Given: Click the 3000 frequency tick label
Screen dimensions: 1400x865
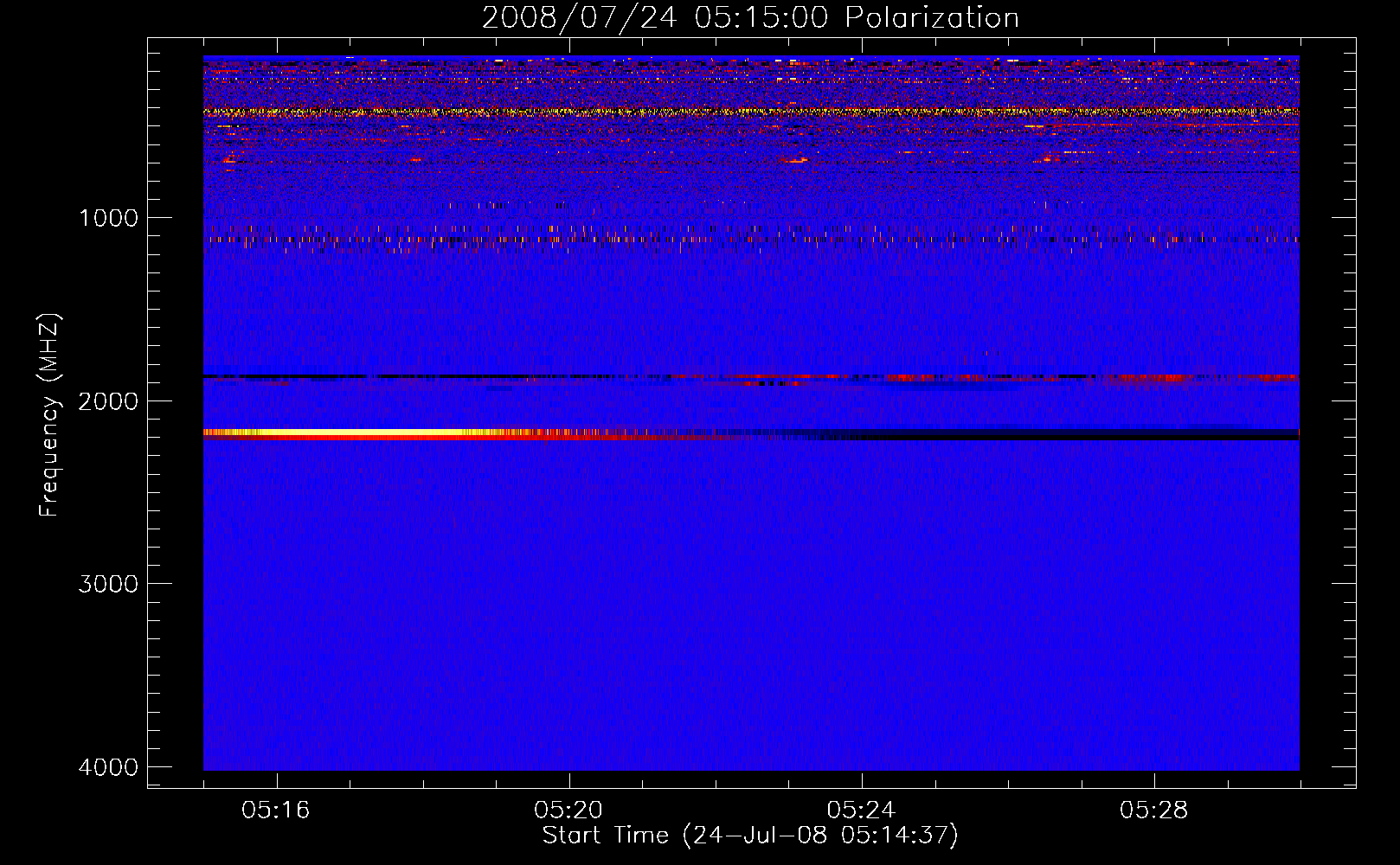Looking at the screenshot, I should (108, 584).
